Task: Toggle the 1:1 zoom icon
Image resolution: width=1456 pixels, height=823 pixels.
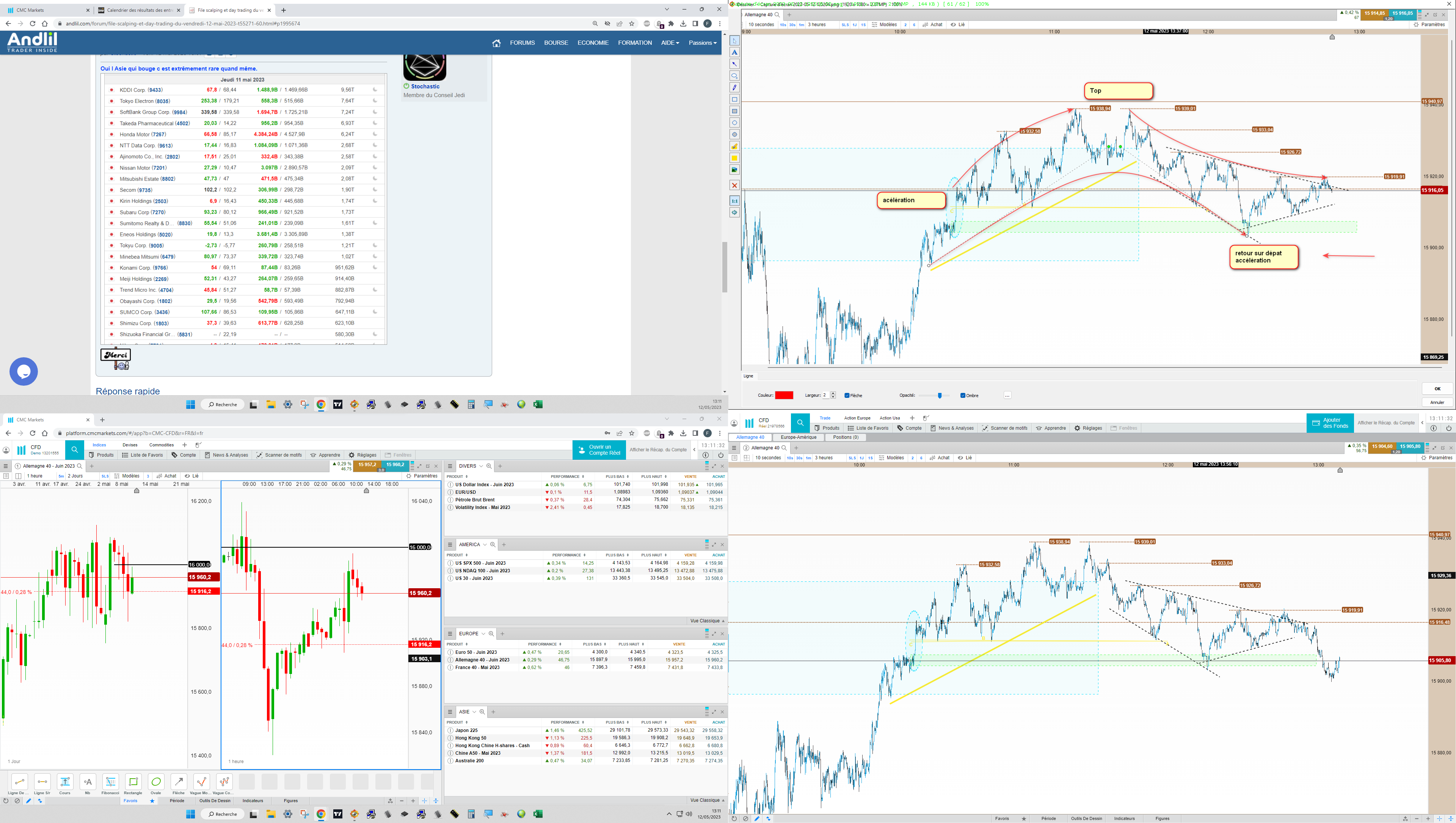Action: coord(734,201)
